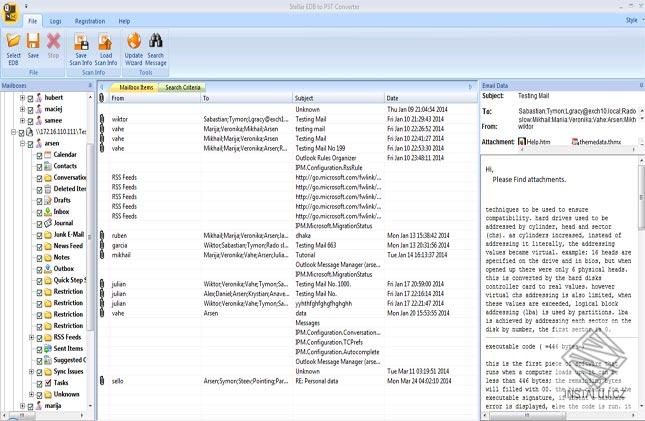
Task: Select the 'RE: Personal data' message
Action: click(x=287, y=381)
